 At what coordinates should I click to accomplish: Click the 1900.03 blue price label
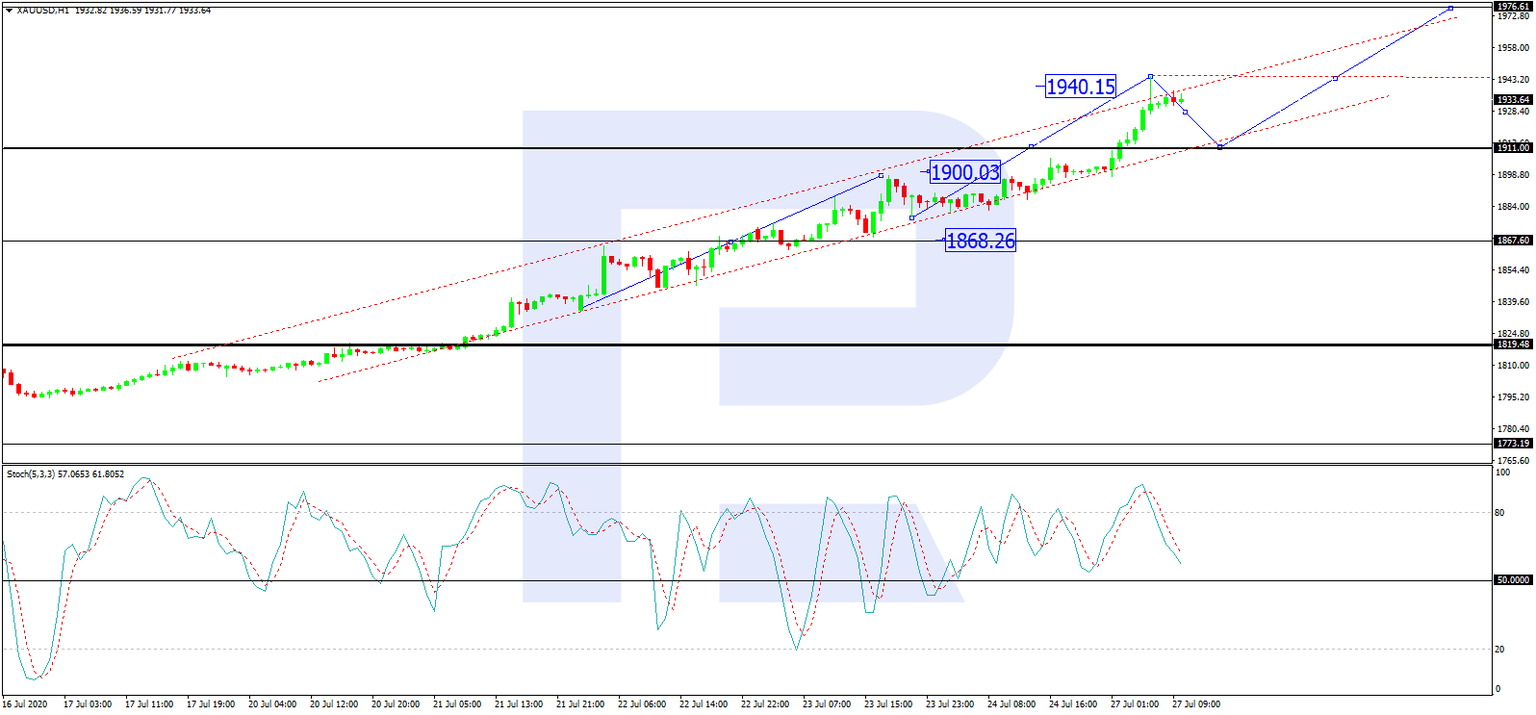(965, 172)
